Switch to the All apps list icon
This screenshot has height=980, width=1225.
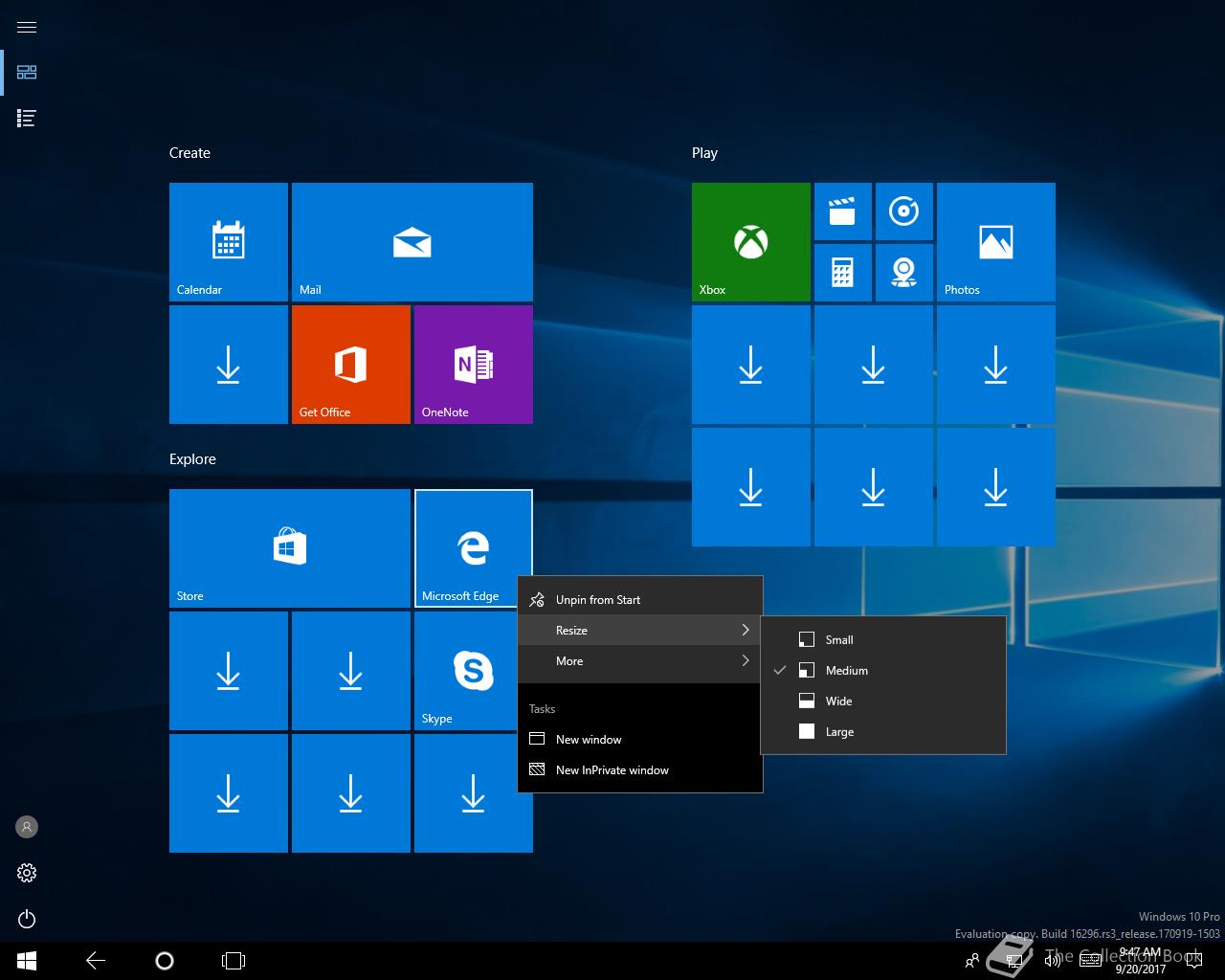(27, 118)
